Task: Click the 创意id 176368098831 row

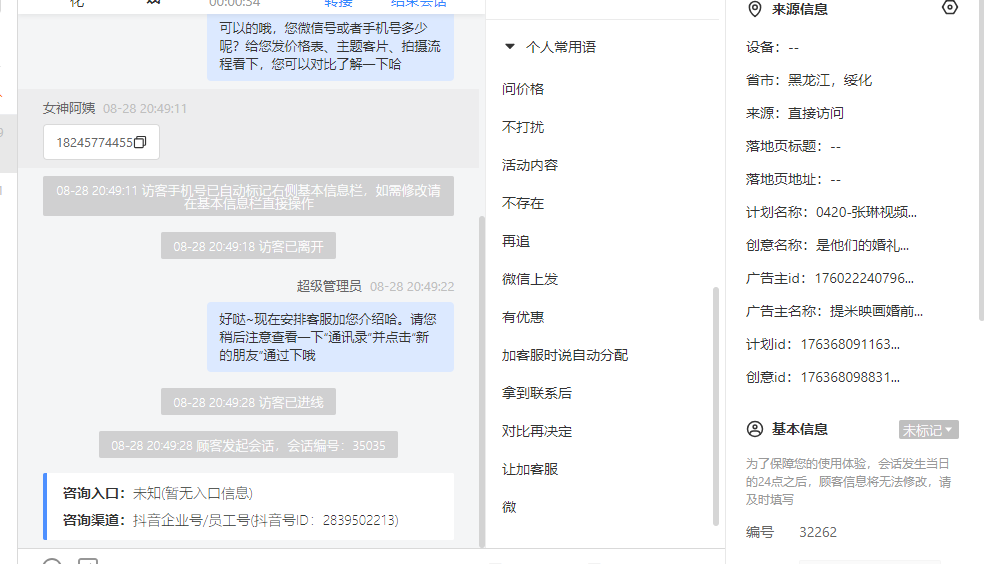Action: coord(823,377)
